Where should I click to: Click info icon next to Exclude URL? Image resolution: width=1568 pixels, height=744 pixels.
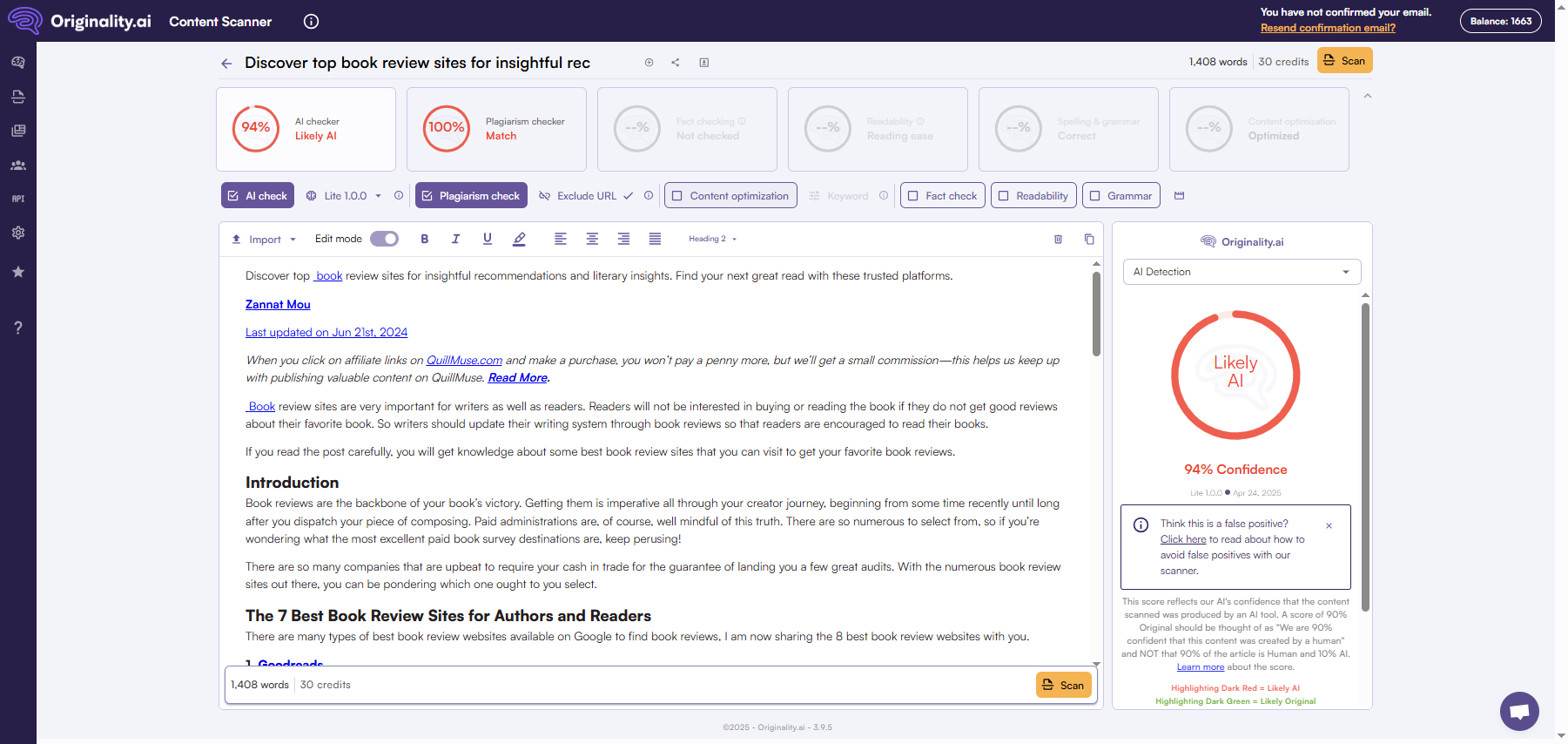(x=649, y=195)
